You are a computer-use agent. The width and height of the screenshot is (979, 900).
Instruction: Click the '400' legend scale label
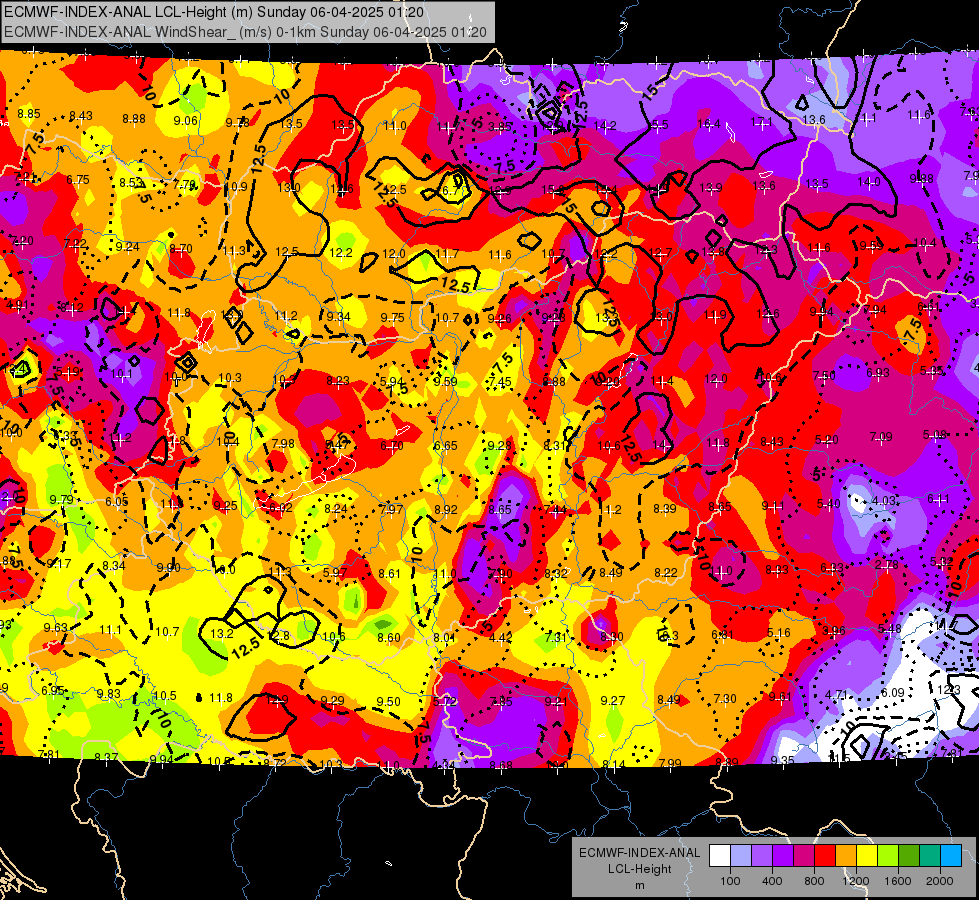(772, 881)
